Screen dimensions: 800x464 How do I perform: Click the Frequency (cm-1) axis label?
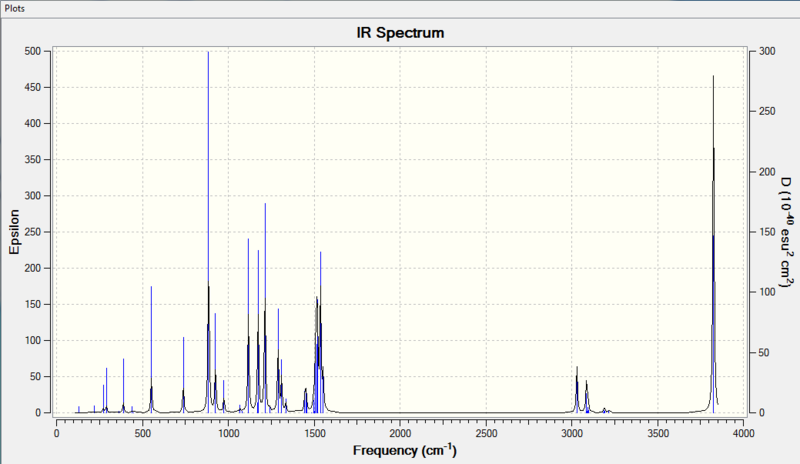[405, 450]
